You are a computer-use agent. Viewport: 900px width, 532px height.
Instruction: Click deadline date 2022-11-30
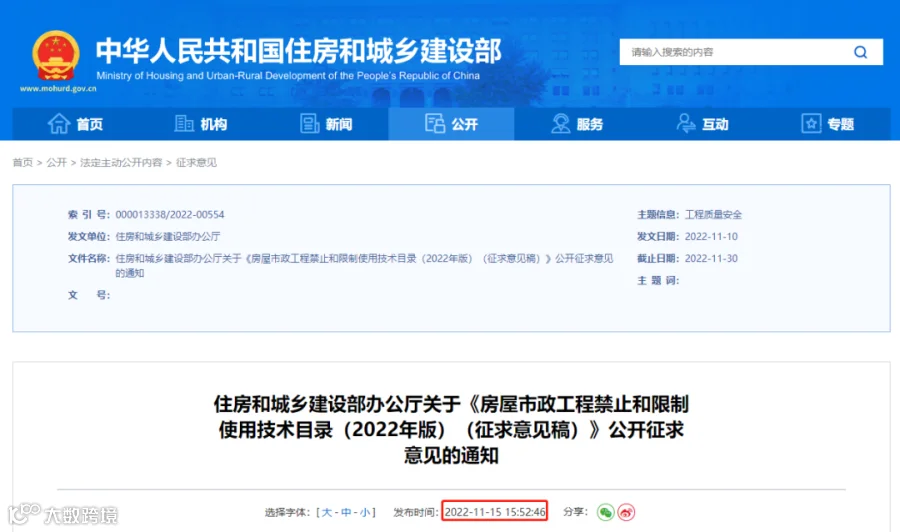point(711,258)
